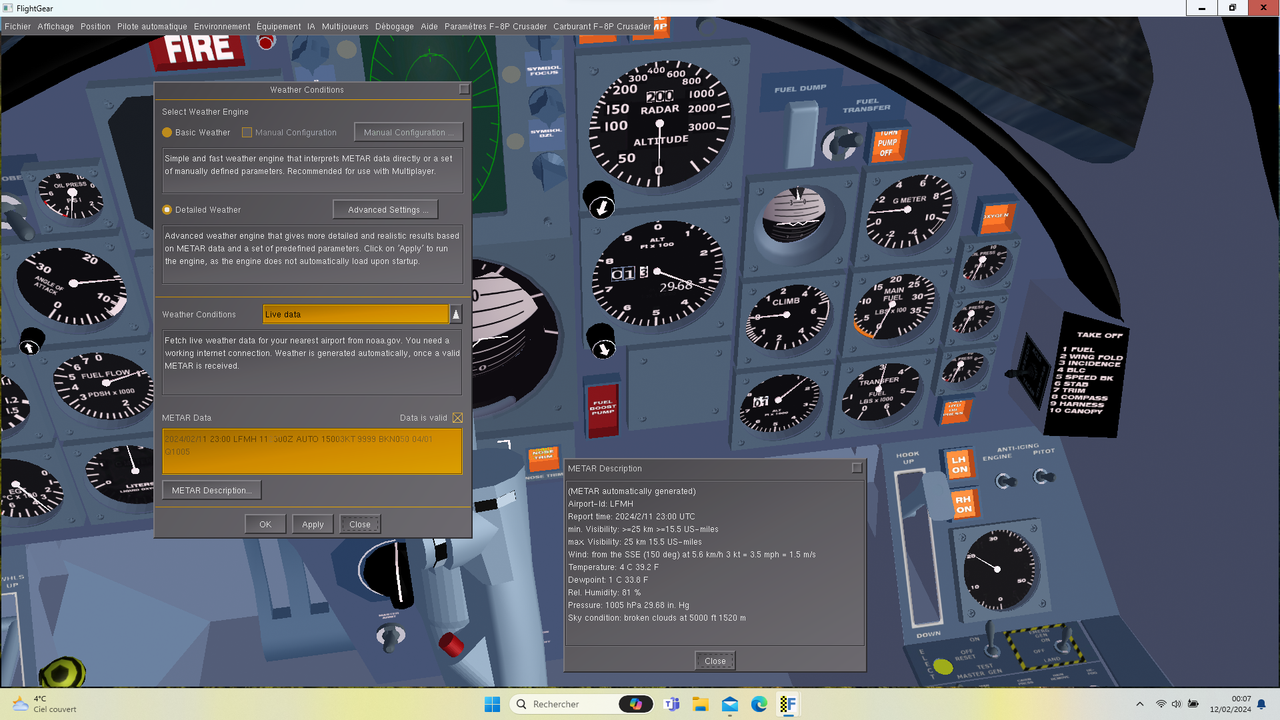Screen dimensions: 1280x720
Task: Pull the Fuel Dump lever
Action: point(801,132)
